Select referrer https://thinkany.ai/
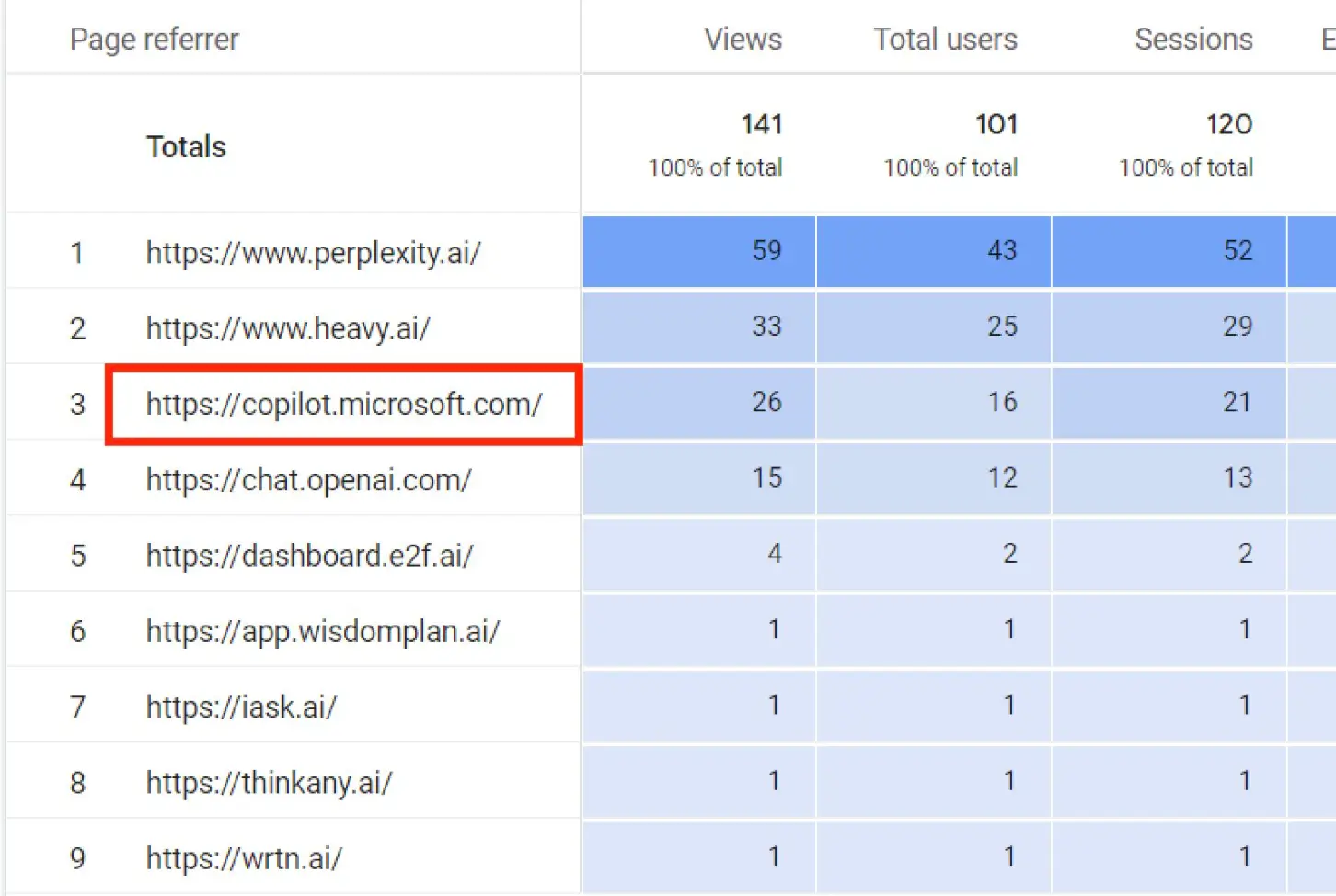1336x896 pixels. 269,783
